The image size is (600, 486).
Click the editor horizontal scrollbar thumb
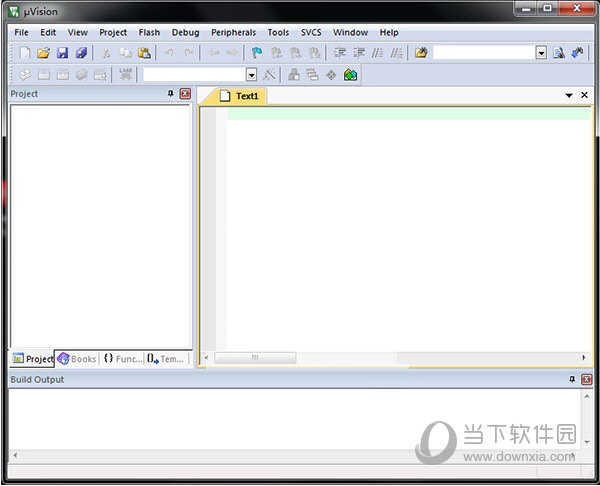coord(255,358)
